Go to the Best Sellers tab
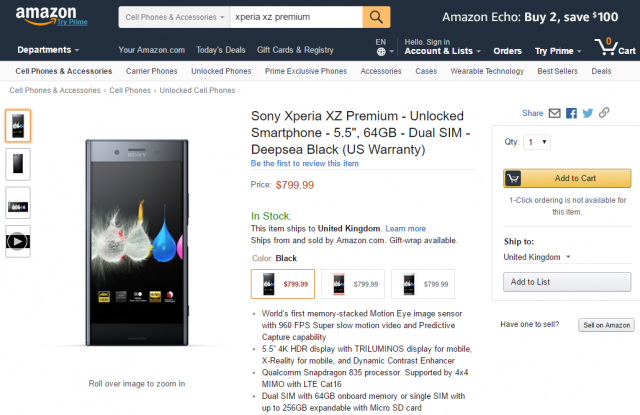 [558, 71]
